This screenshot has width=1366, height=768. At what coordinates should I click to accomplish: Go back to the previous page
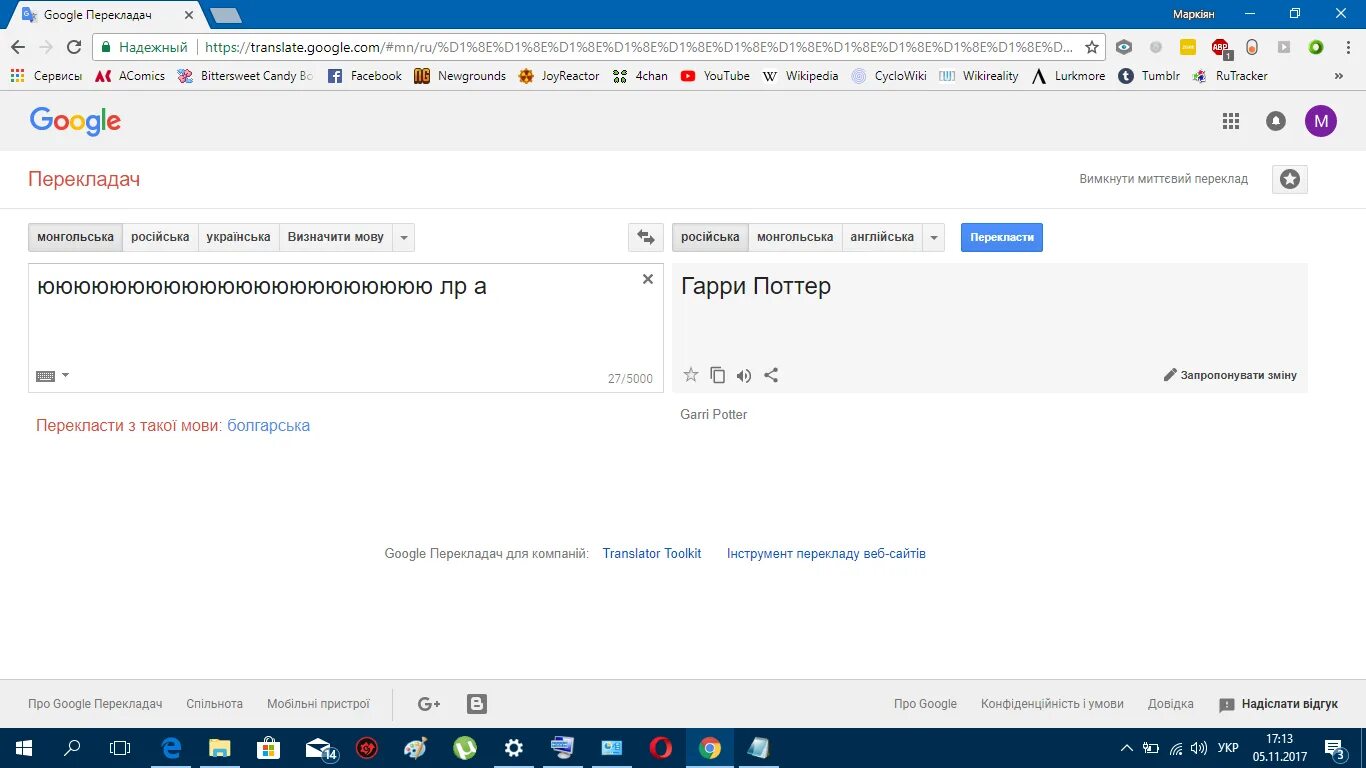(x=18, y=47)
